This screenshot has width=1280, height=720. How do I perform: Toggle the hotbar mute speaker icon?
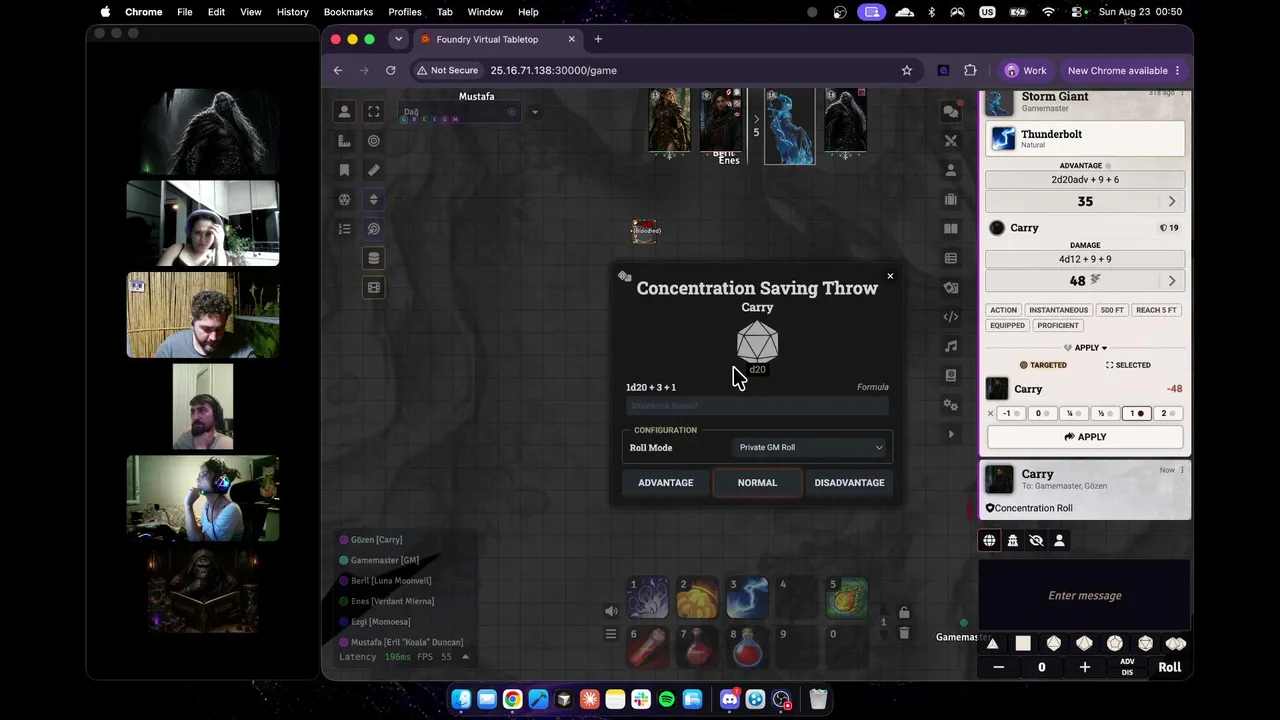611,611
